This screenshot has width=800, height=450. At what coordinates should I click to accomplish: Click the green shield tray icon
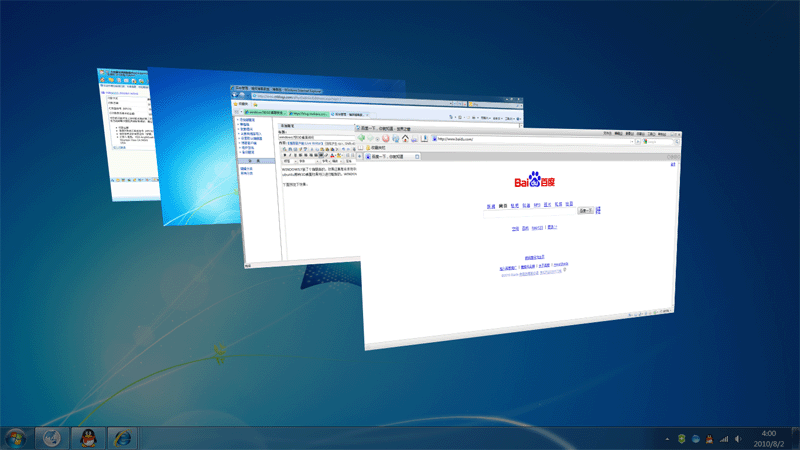point(682,439)
